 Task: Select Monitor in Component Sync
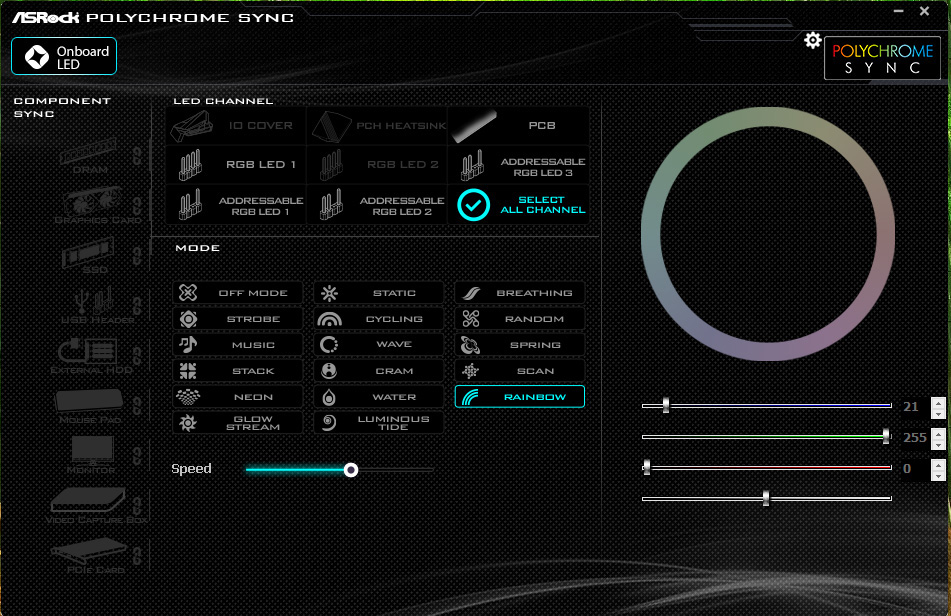click(x=91, y=456)
